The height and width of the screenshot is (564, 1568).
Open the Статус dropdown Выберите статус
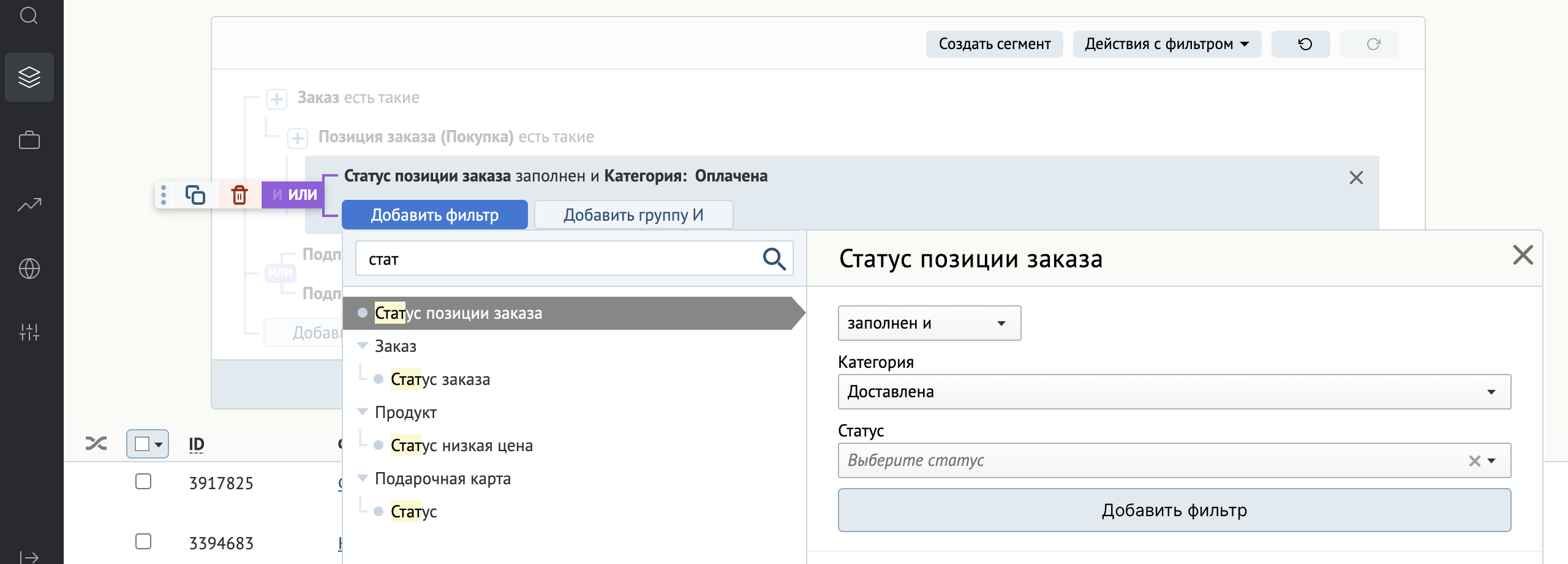point(1174,460)
